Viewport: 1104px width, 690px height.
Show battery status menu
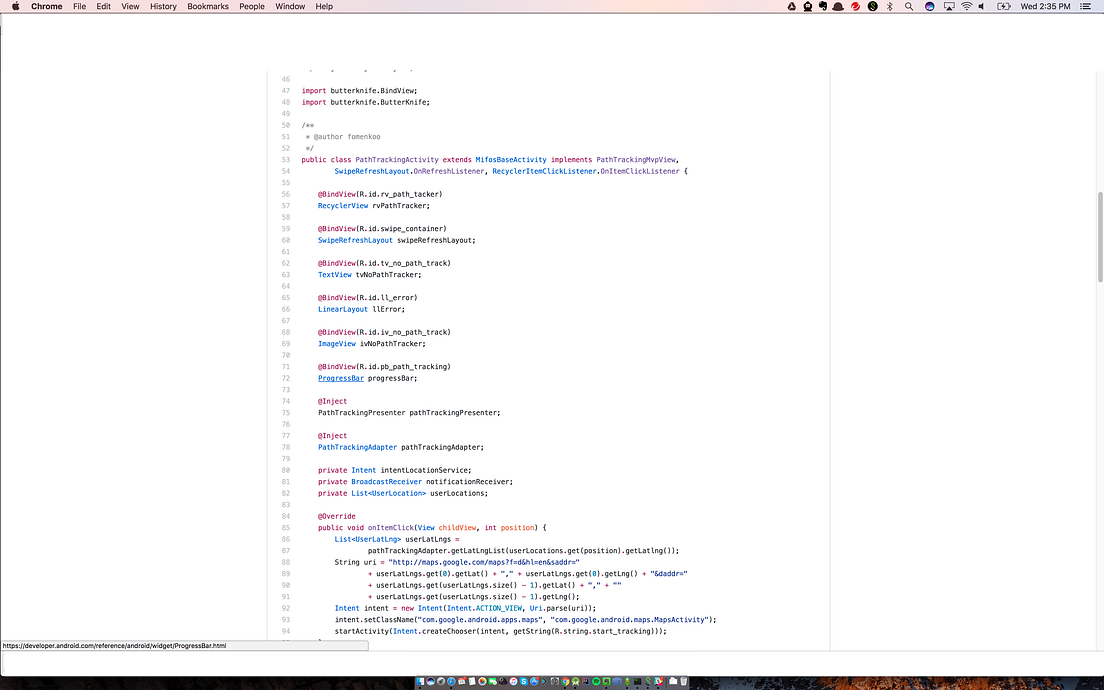(1004, 6)
